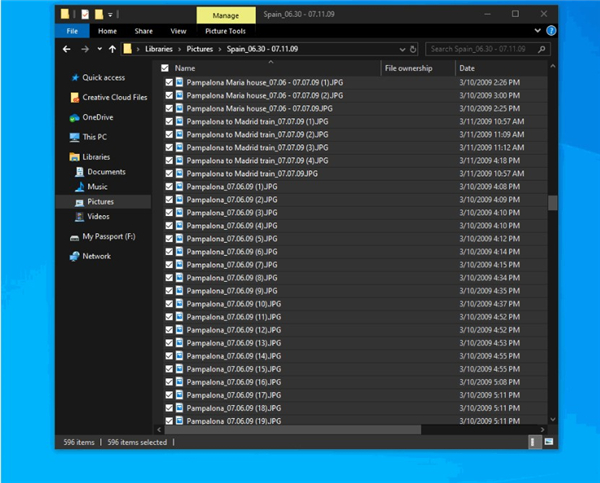600x483 pixels.
Task: Go back using the Back arrow
Action: pos(64,48)
